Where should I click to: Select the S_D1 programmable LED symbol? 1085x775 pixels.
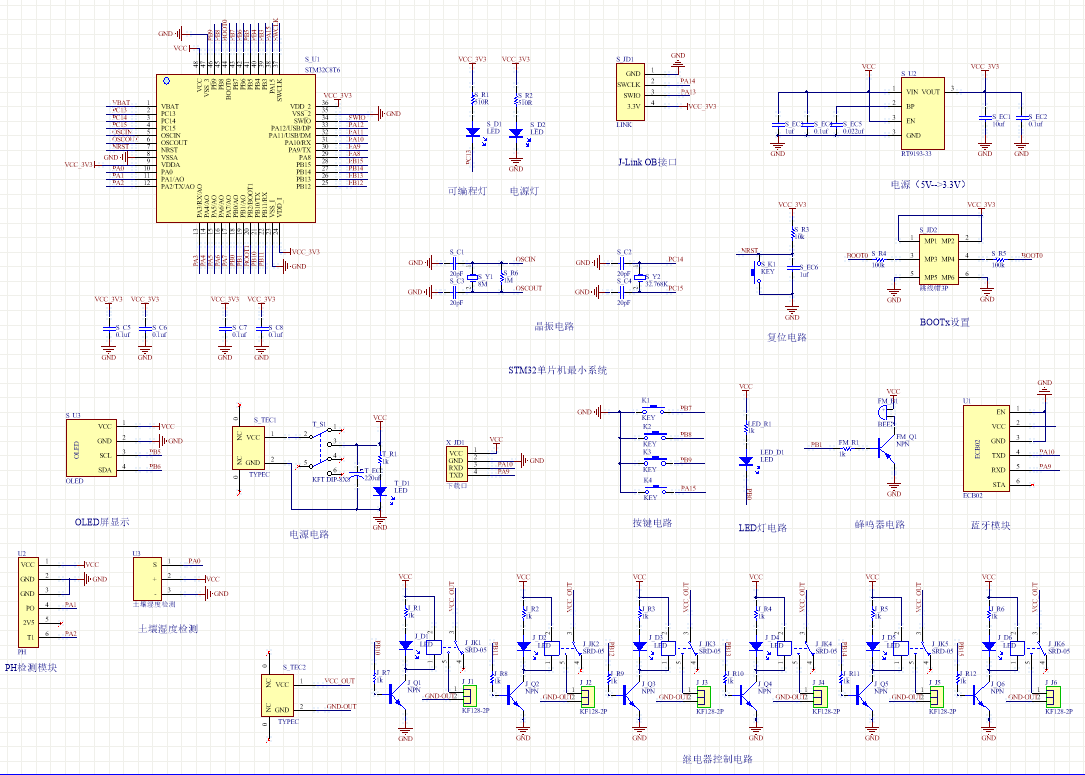tap(472, 132)
